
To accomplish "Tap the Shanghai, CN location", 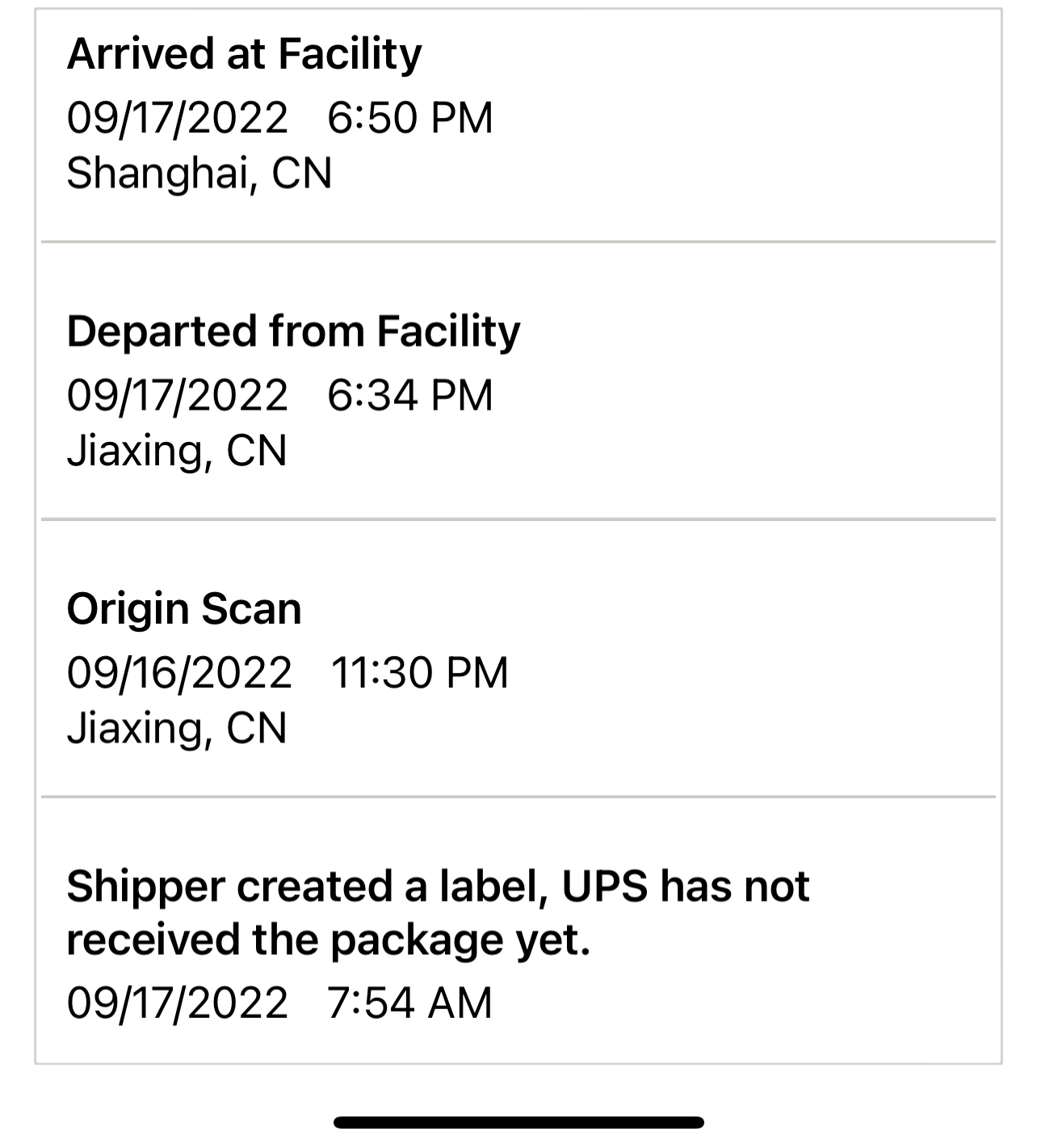I will [x=199, y=173].
